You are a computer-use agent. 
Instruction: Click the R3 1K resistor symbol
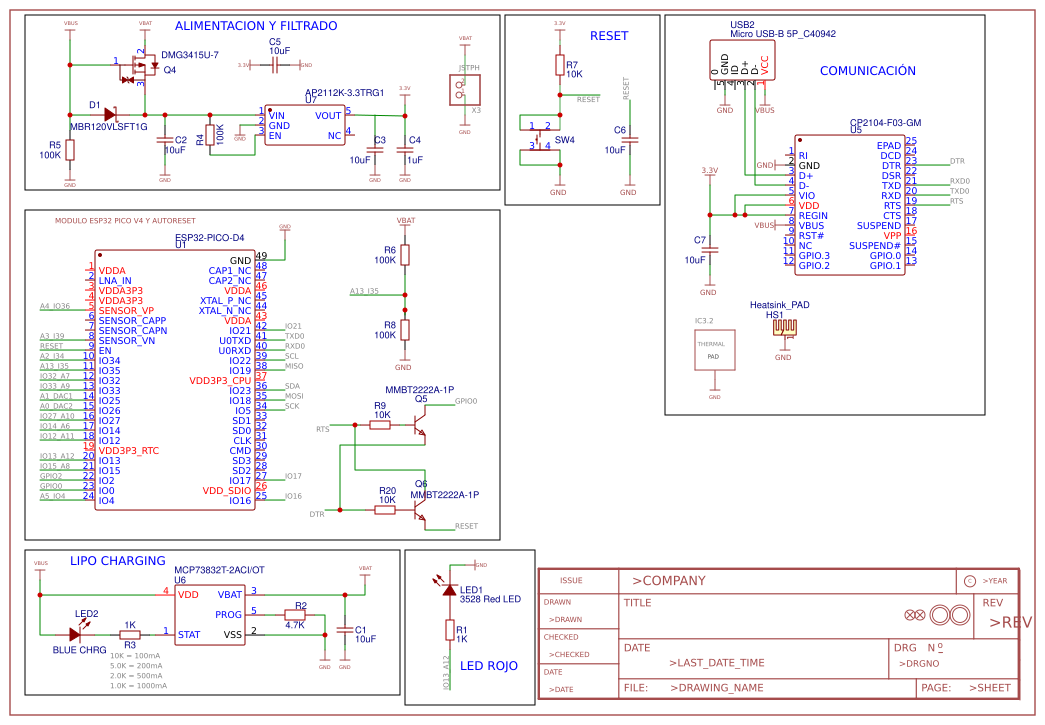(x=129, y=635)
